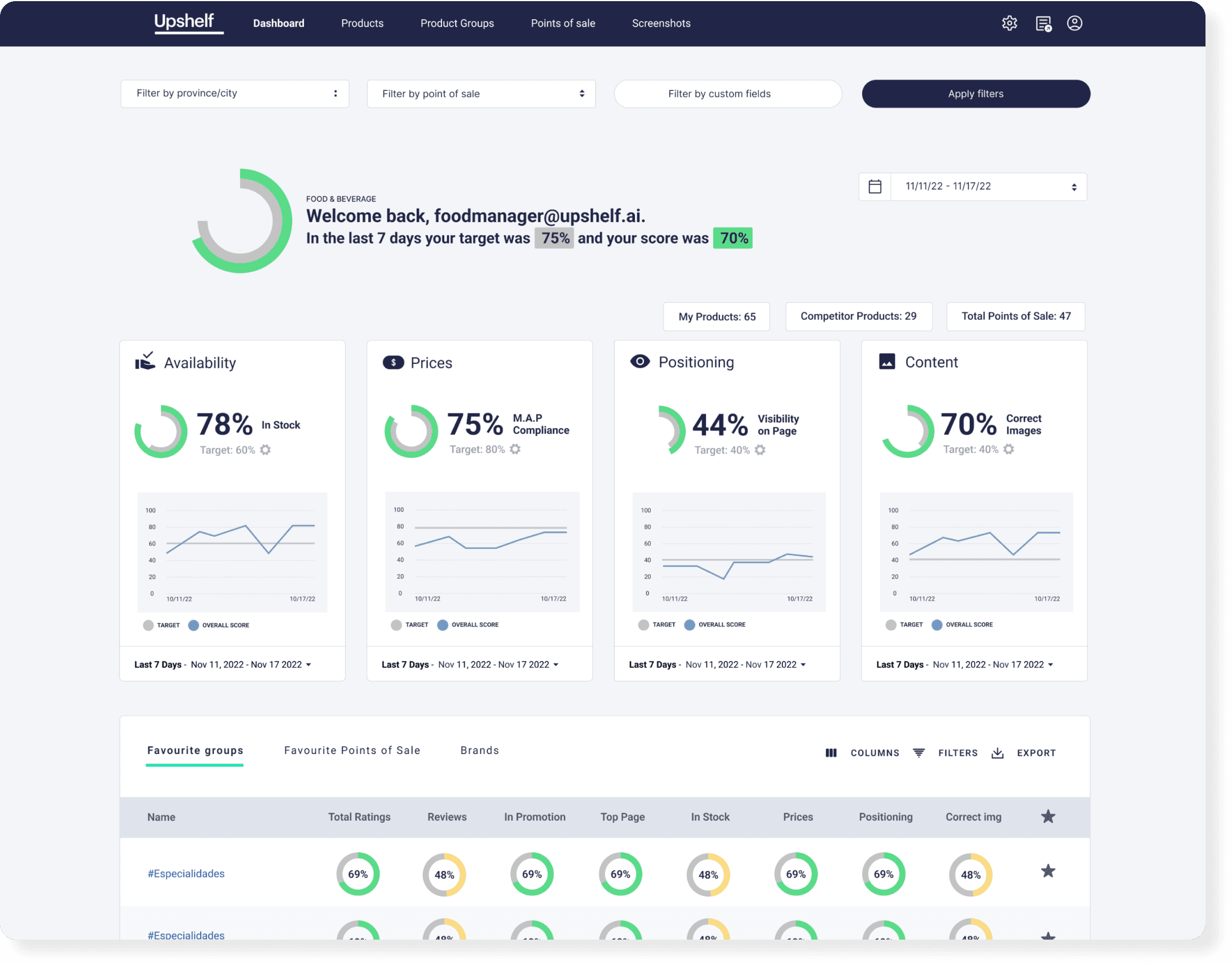Open Filter by province/city dropdown
Viewport: 1232px width, 965px height.
click(x=235, y=93)
